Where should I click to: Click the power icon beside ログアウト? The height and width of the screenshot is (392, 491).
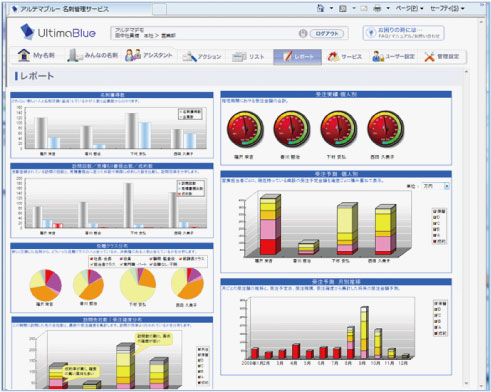(303, 33)
